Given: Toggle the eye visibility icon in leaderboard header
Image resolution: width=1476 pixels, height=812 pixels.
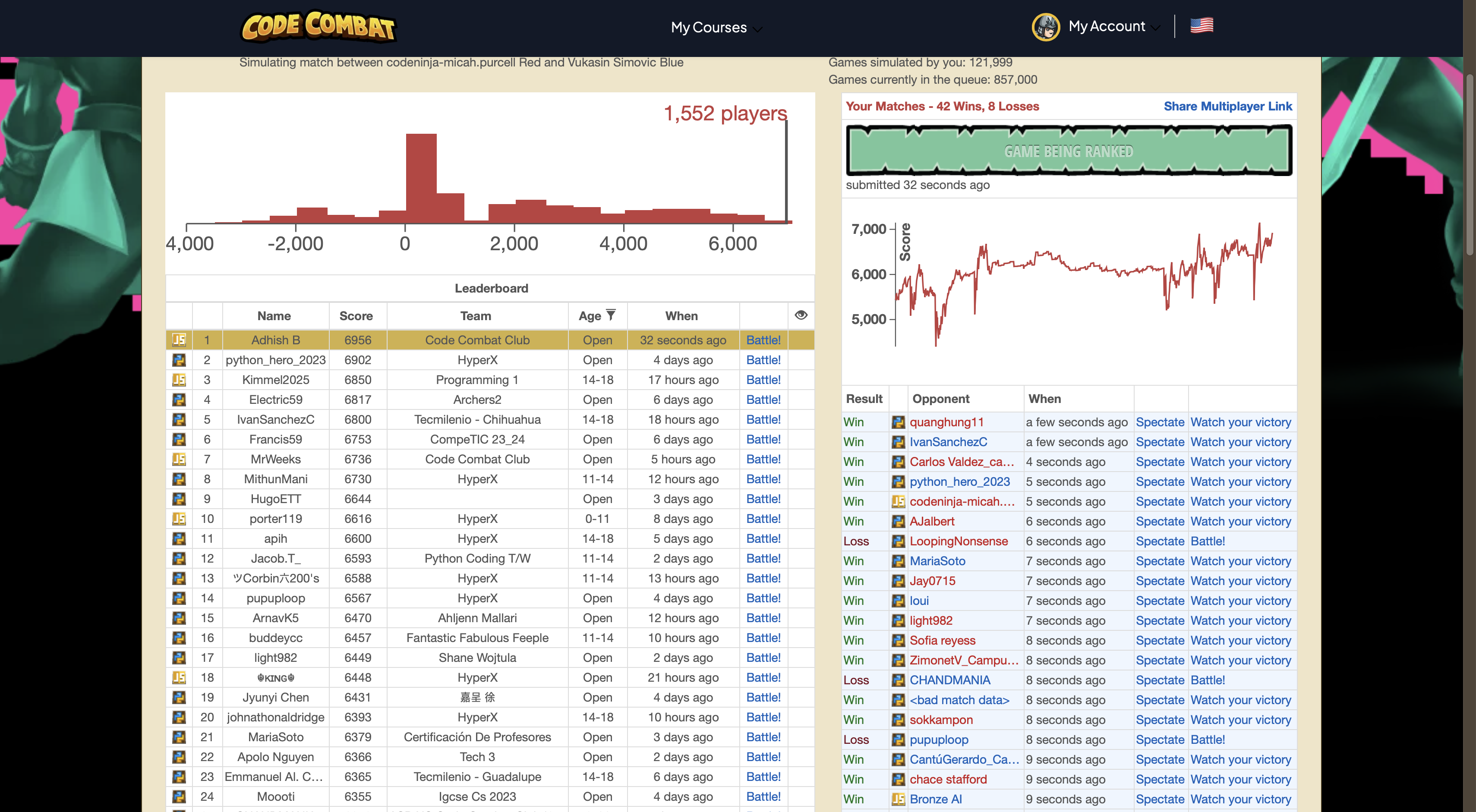Looking at the screenshot, I should tap(801, 315).
